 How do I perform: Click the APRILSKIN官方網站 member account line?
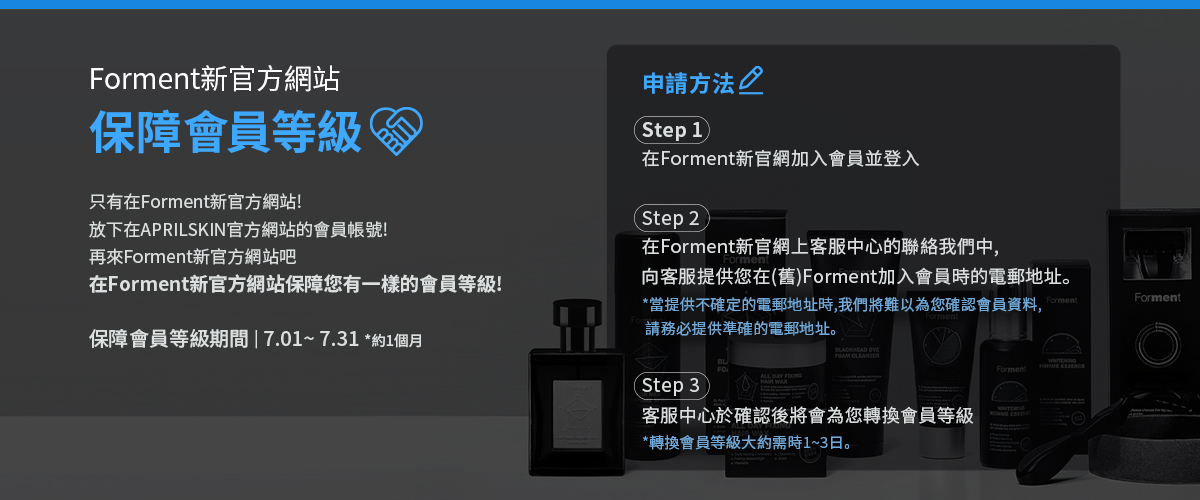pyautogui.click(x=237, y=228)
